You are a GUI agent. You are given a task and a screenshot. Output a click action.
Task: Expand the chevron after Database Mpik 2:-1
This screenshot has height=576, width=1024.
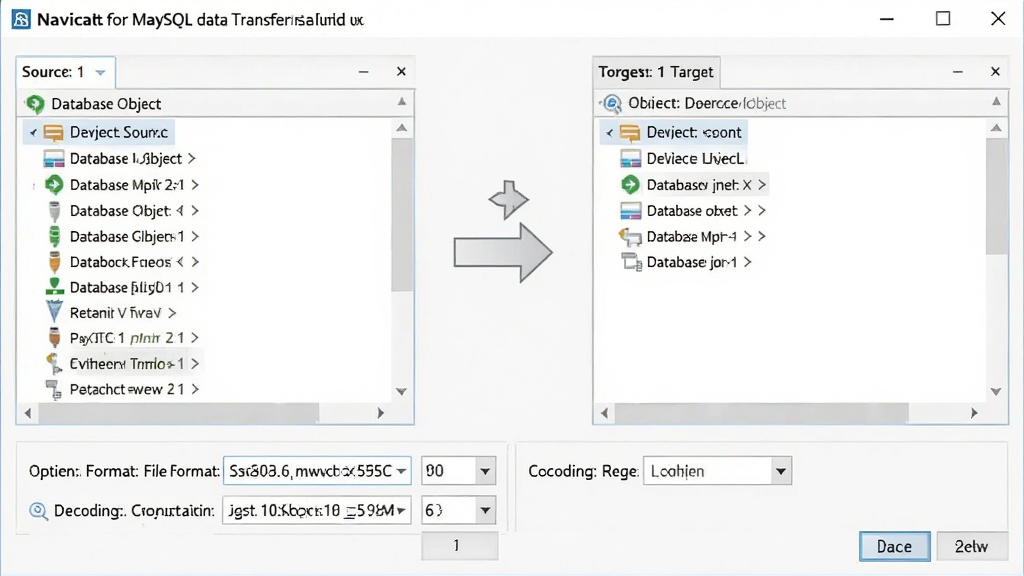tap(195, 185)
